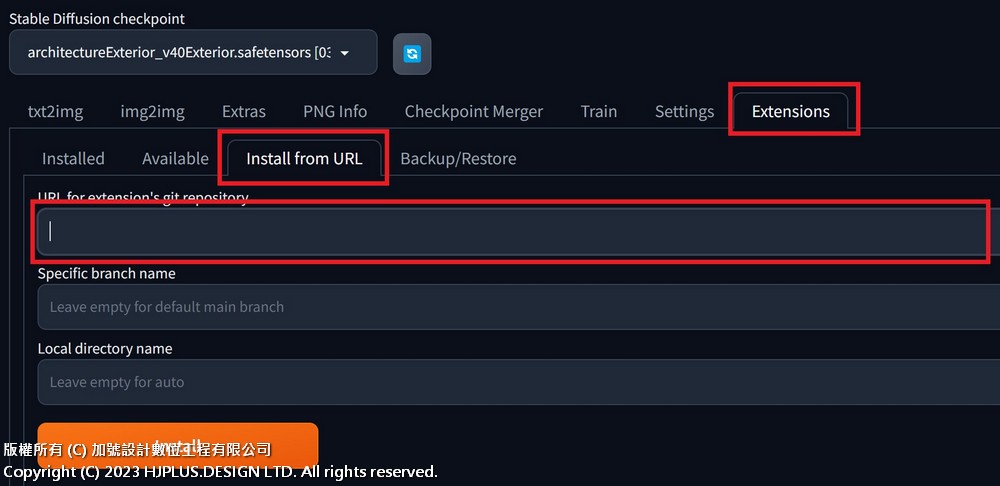
Task: Click the 'Stable Diffusion checkpoint' label text
Action: (97, 19)
